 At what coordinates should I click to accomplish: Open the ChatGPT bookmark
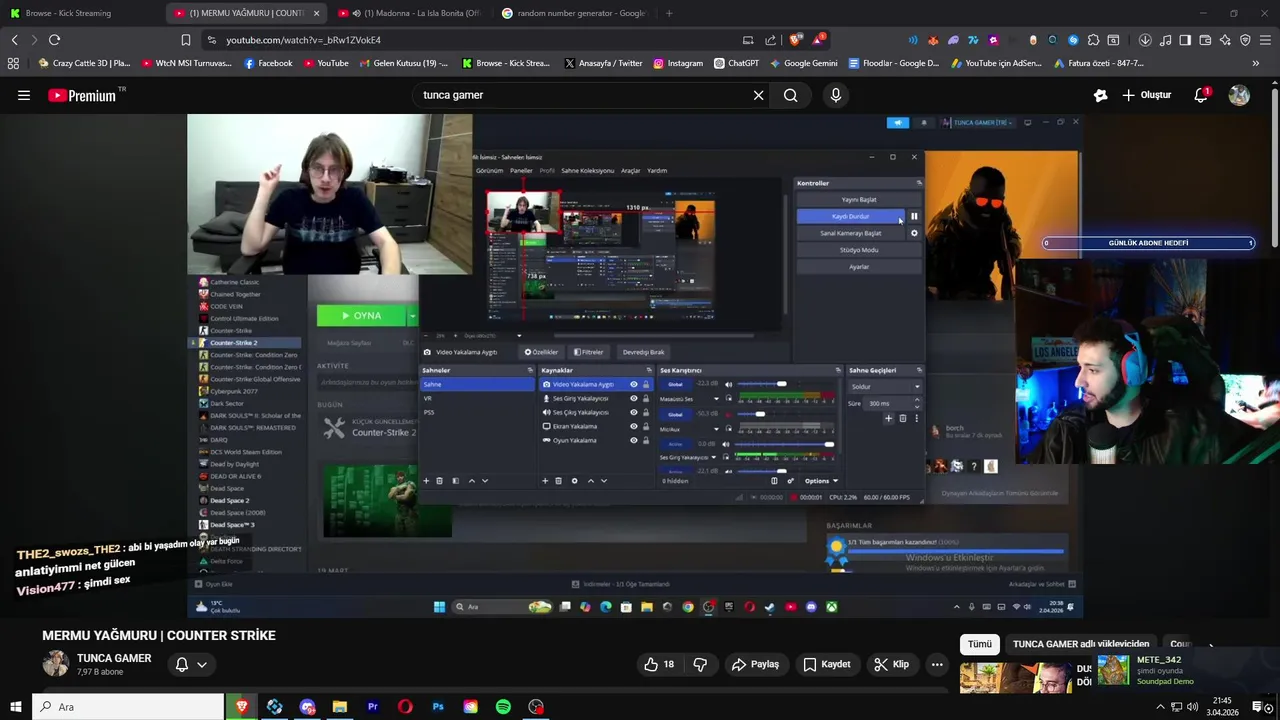(x=736, y=63)
